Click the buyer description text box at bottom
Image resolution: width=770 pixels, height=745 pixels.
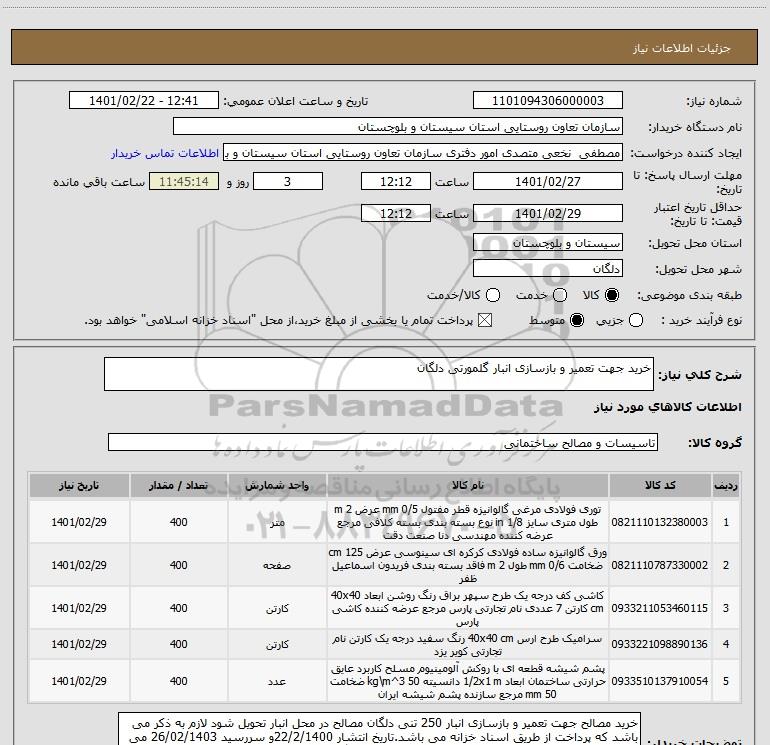point(380,729)
